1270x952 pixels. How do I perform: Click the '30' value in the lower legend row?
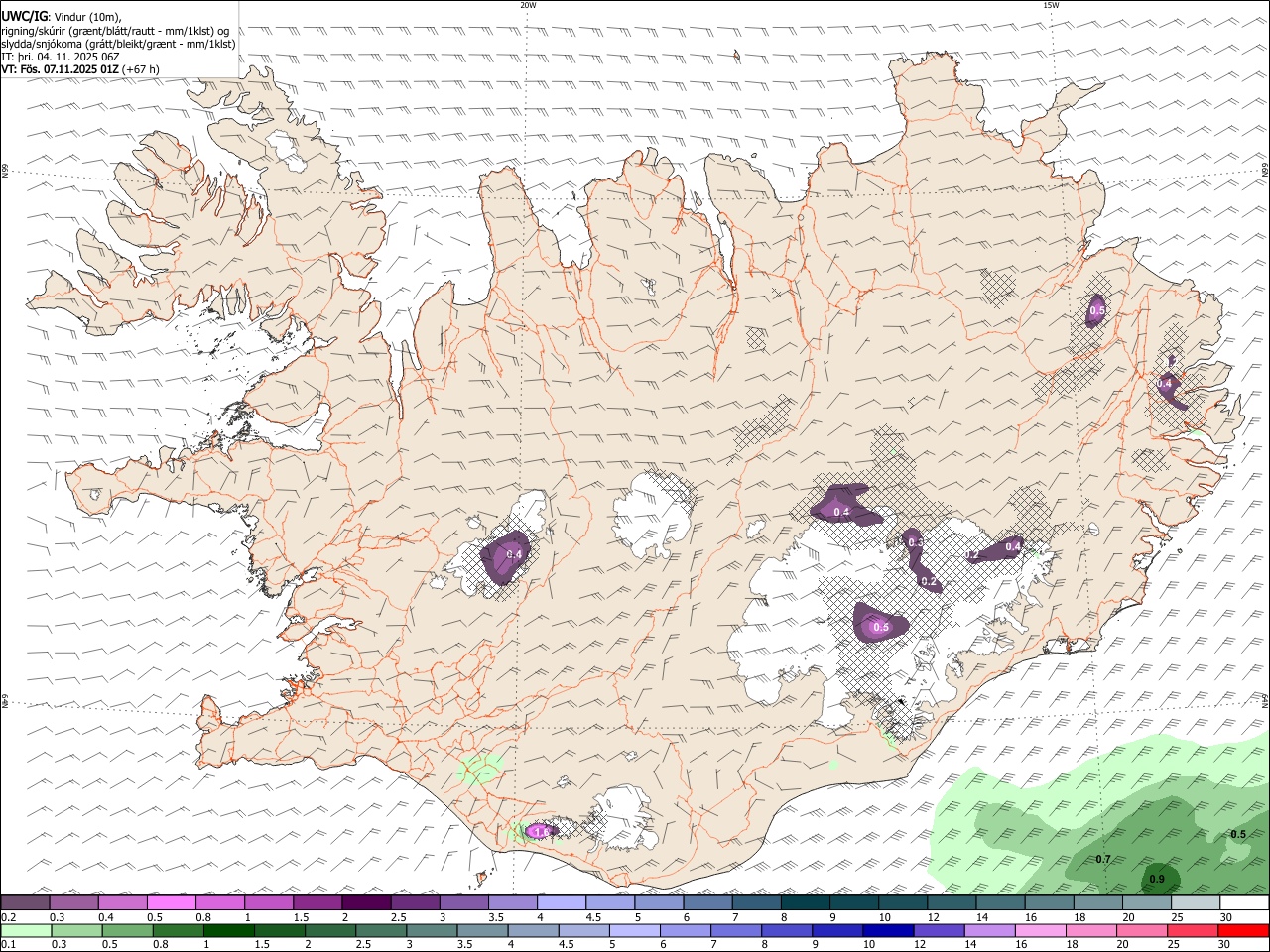coord(1226,945)
